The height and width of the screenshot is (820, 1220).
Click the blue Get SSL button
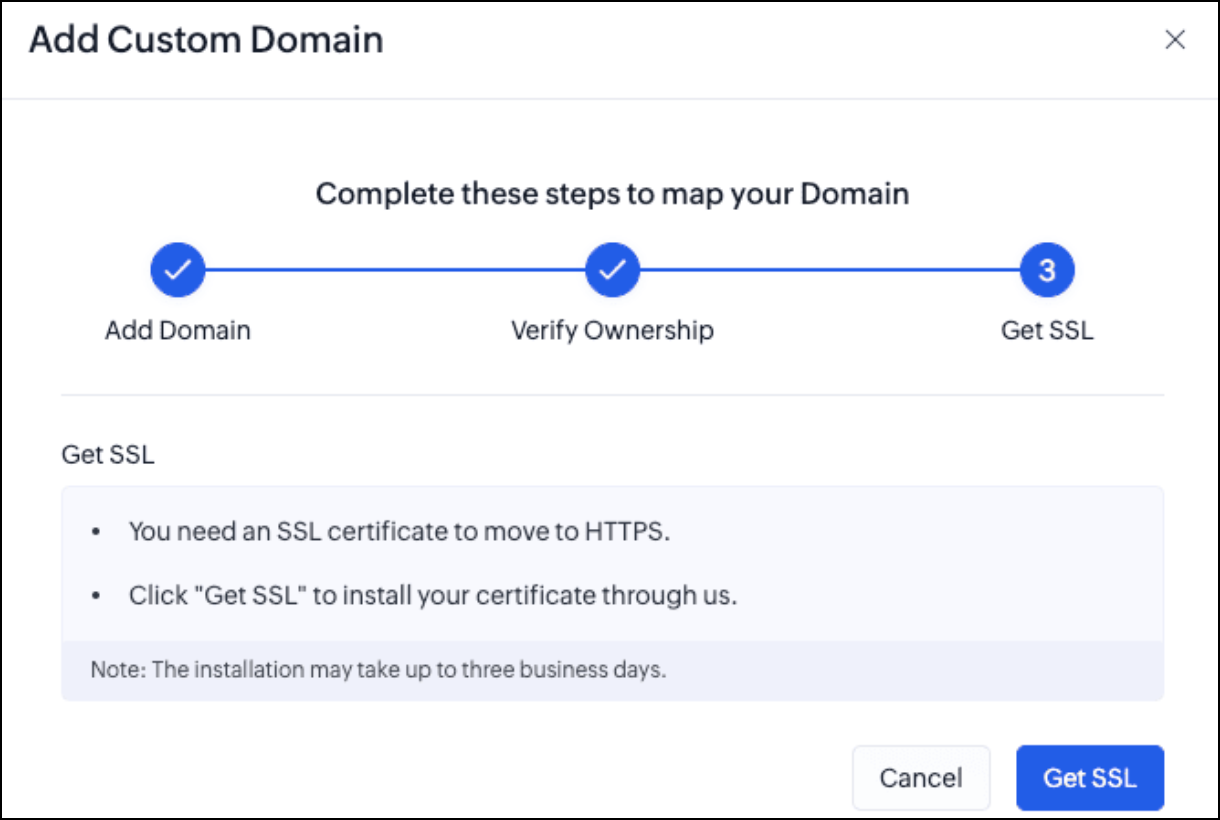(x=1090, y=777)
